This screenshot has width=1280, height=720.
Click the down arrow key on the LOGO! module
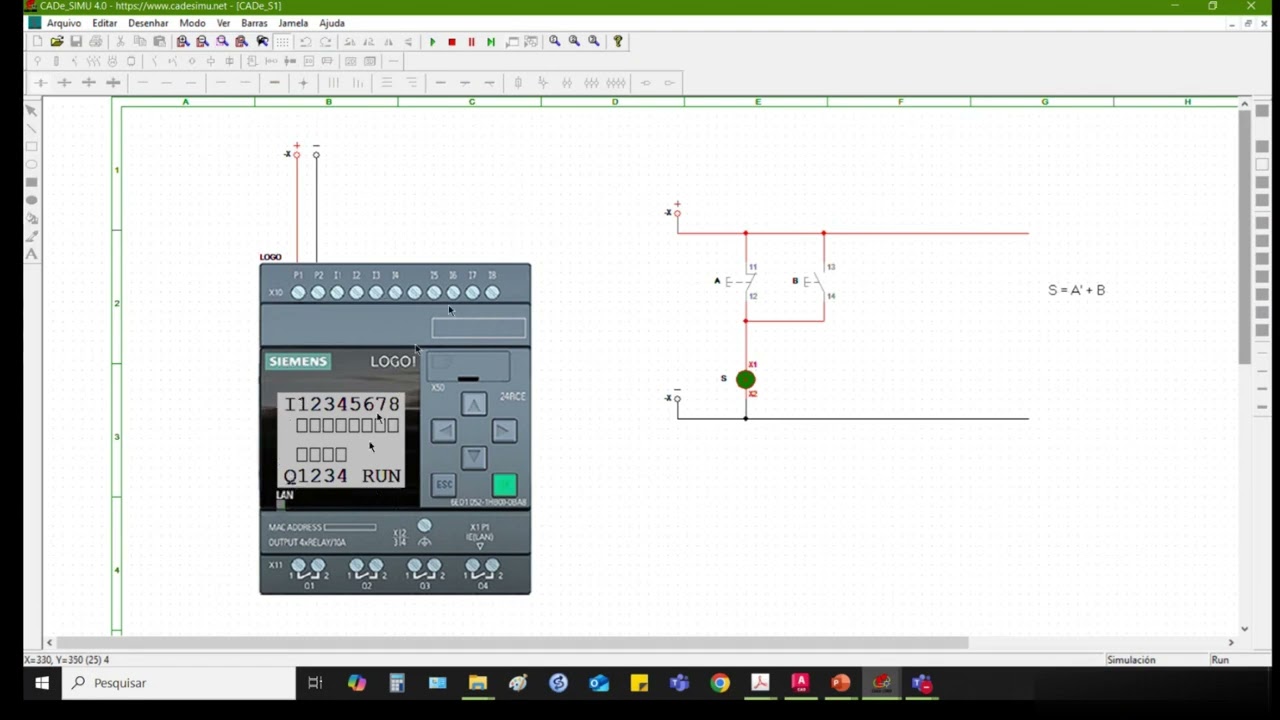point(474,458)
